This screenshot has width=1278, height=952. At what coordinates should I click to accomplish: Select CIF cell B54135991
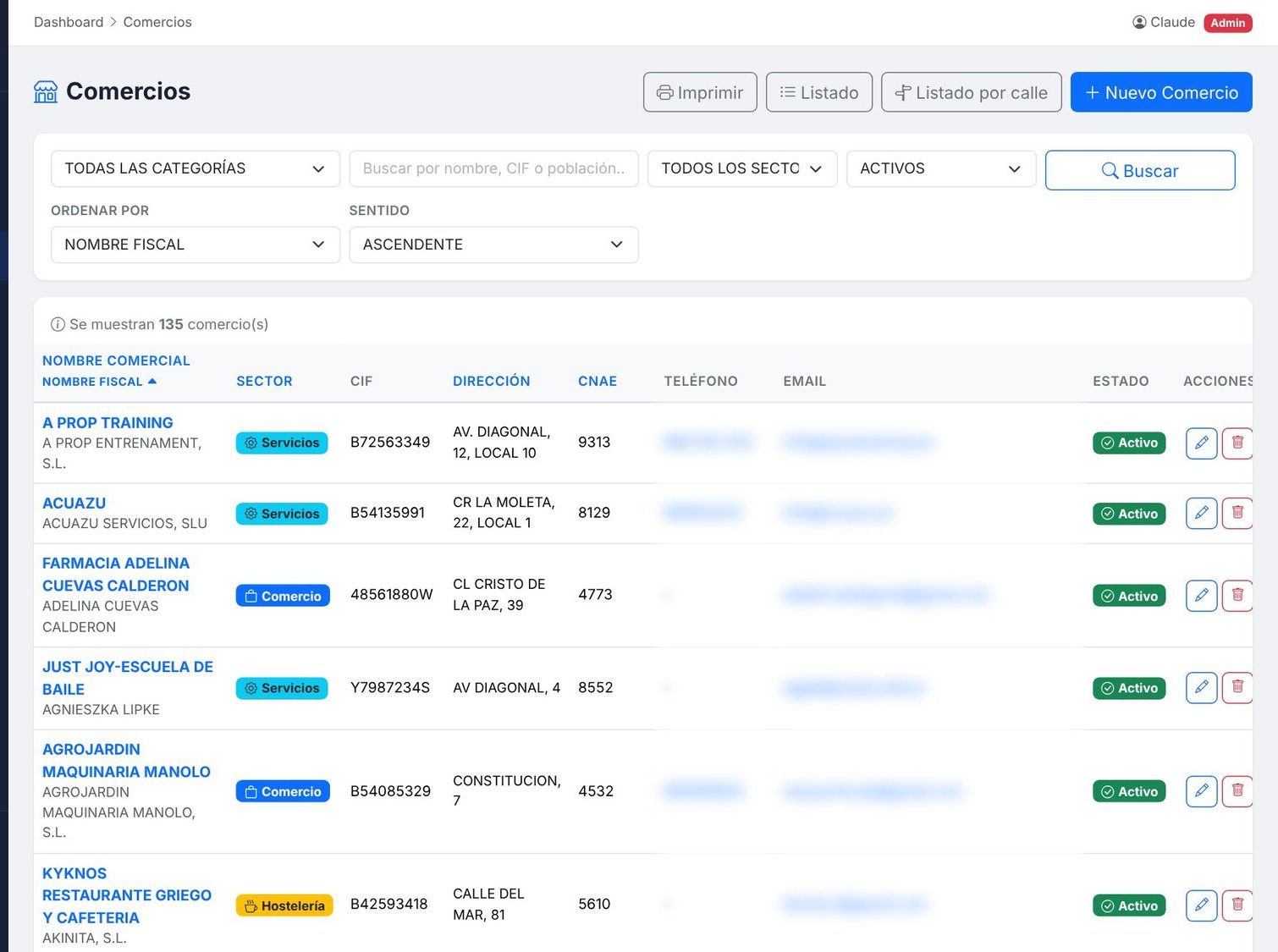(x=388, y=512)
